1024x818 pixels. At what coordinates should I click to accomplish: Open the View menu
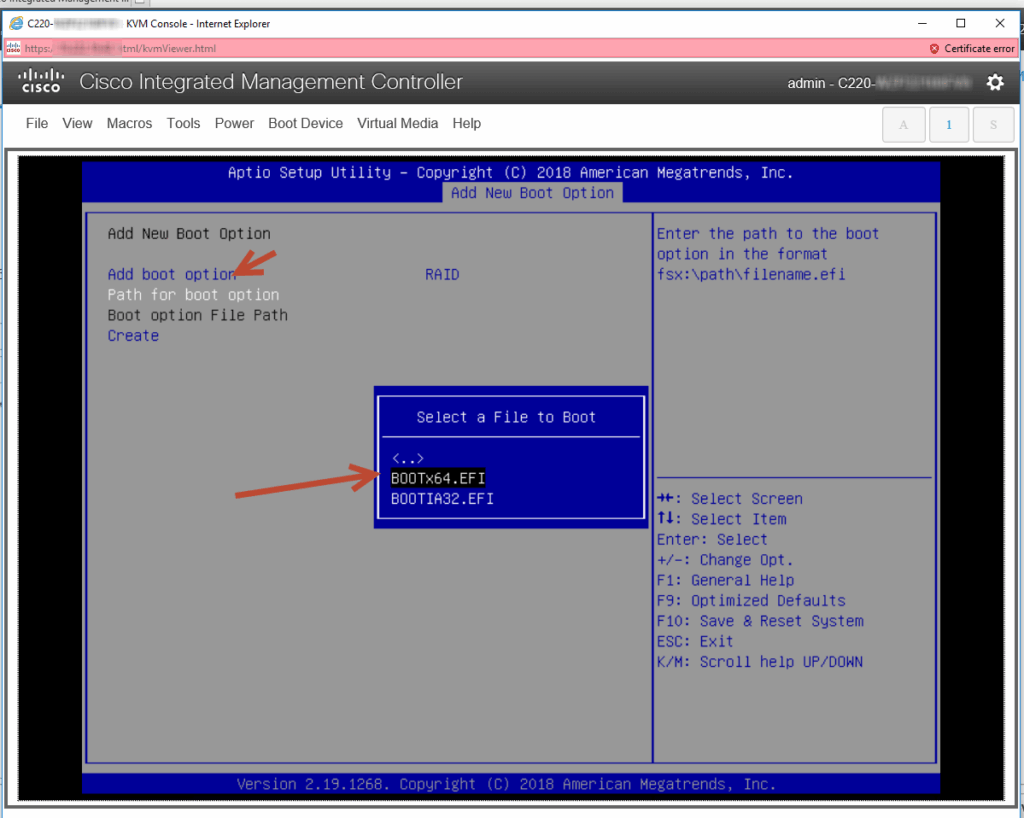pos(77,123)
